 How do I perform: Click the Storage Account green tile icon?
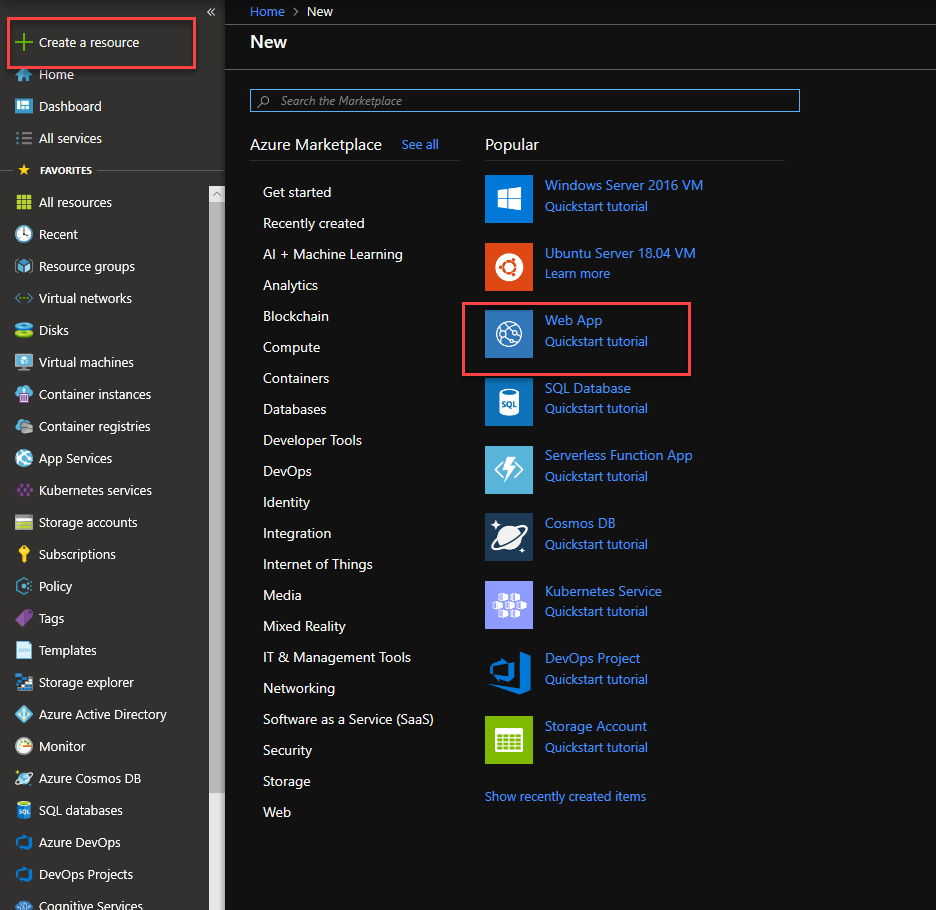[509, 740]
